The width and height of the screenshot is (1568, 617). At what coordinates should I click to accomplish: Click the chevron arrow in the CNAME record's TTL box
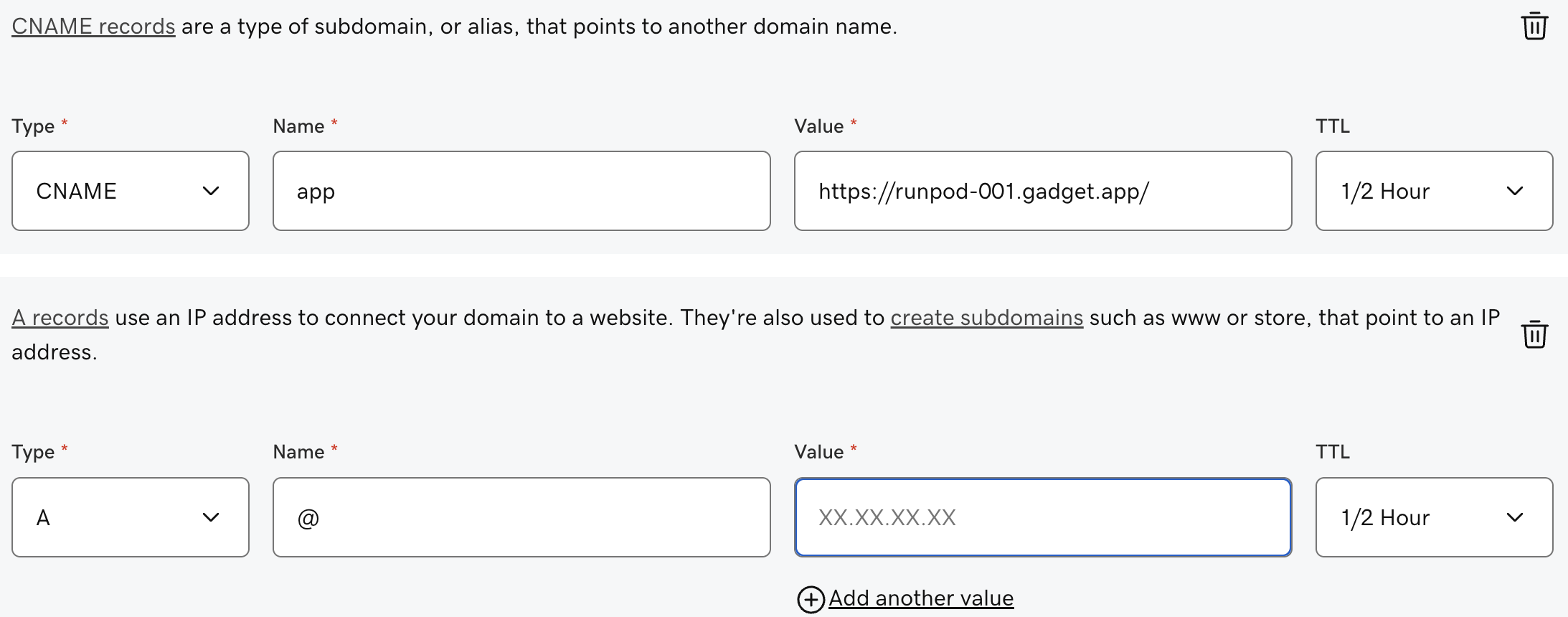pyautogui.click(x=1515, y=191)
